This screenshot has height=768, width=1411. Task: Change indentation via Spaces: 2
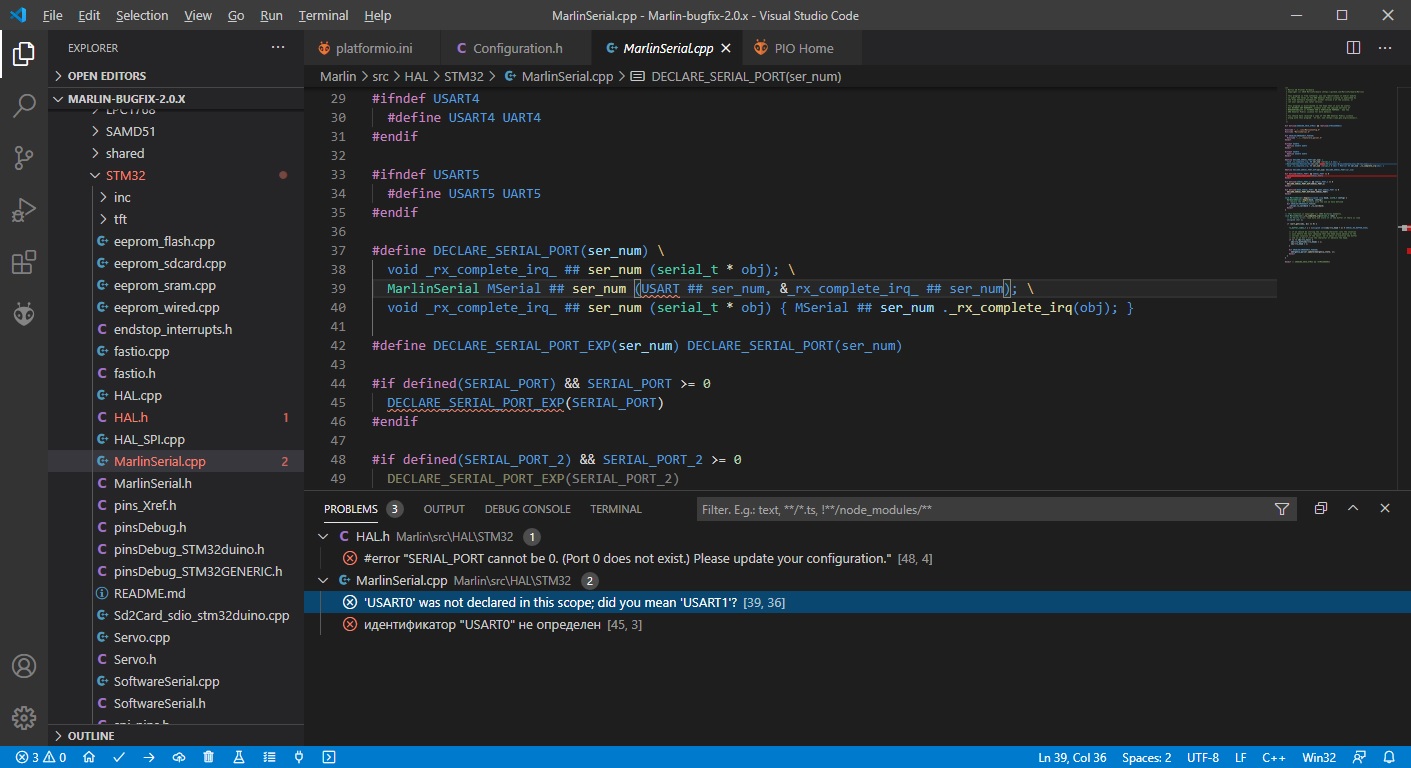[1146, 758]
